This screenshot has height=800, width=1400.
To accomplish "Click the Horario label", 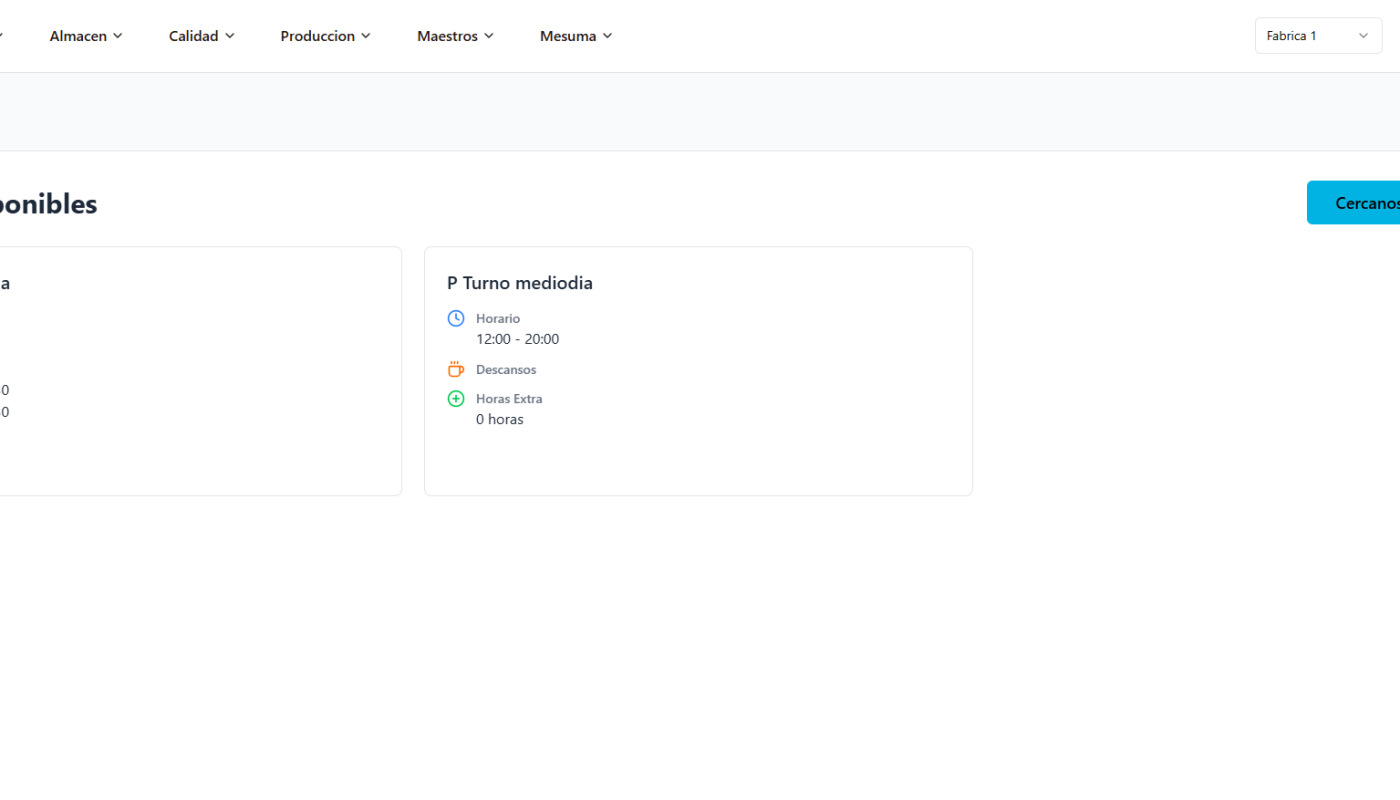I will point(498,318).
